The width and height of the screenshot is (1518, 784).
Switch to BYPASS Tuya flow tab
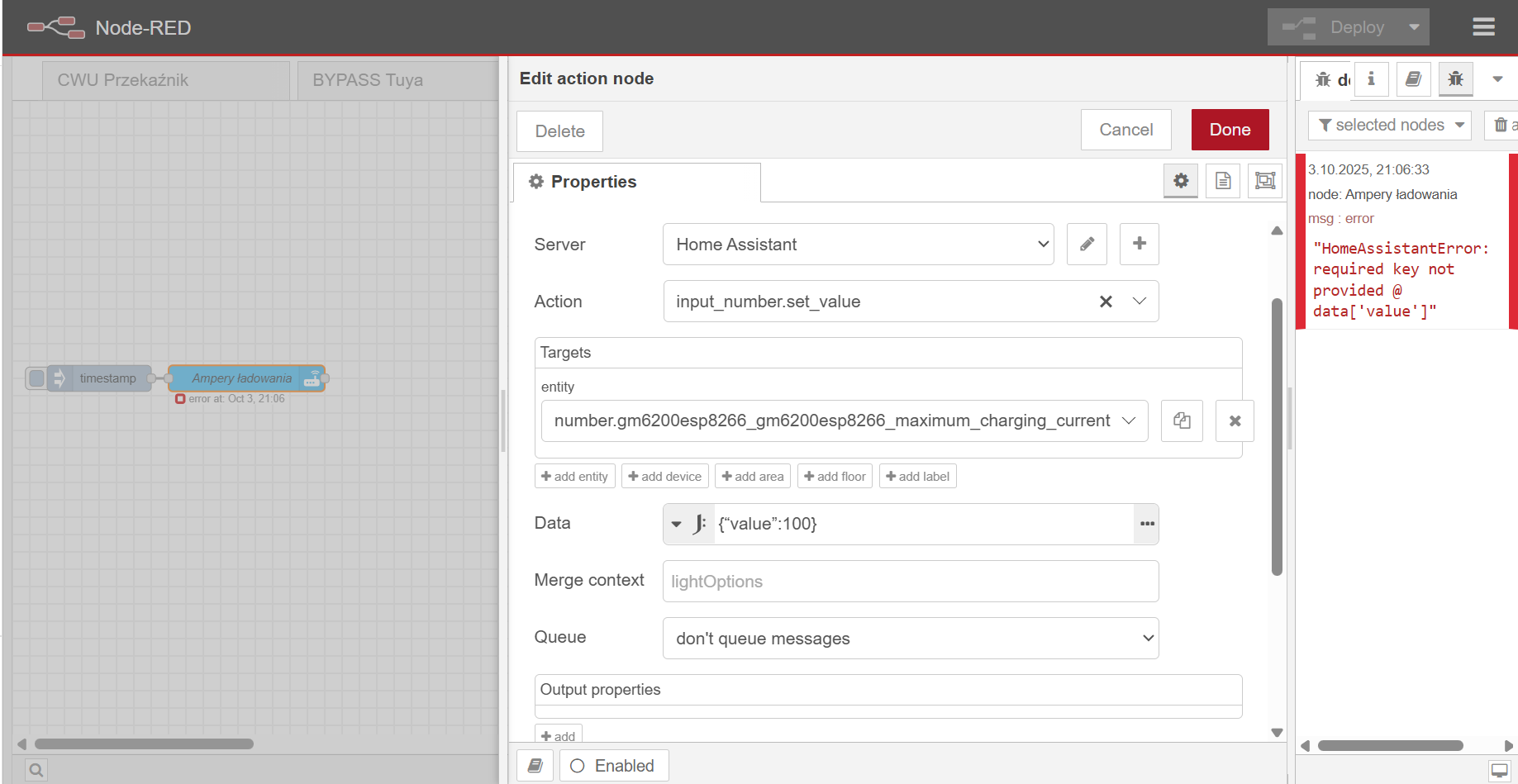tap(368, 80)
